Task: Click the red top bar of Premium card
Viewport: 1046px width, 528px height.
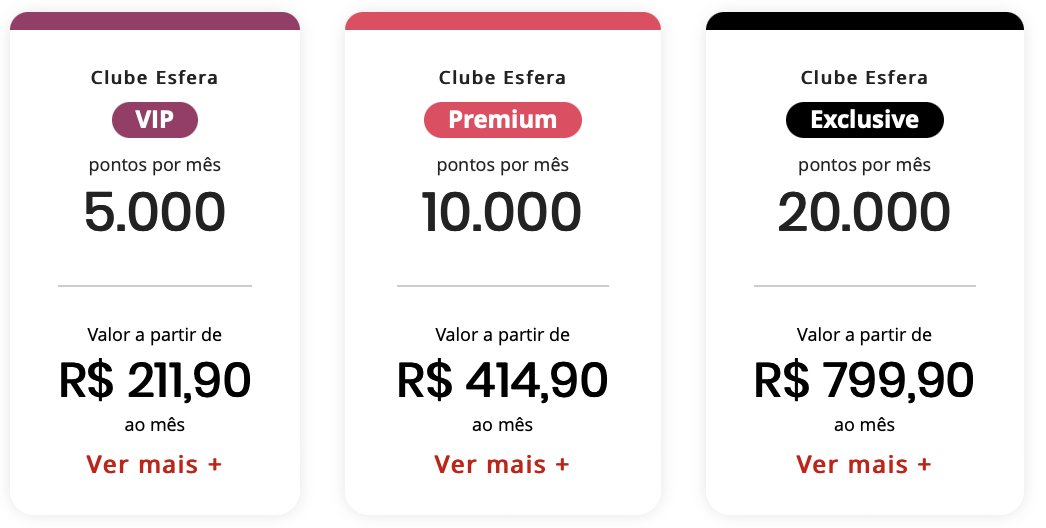Action: [502, 21]
